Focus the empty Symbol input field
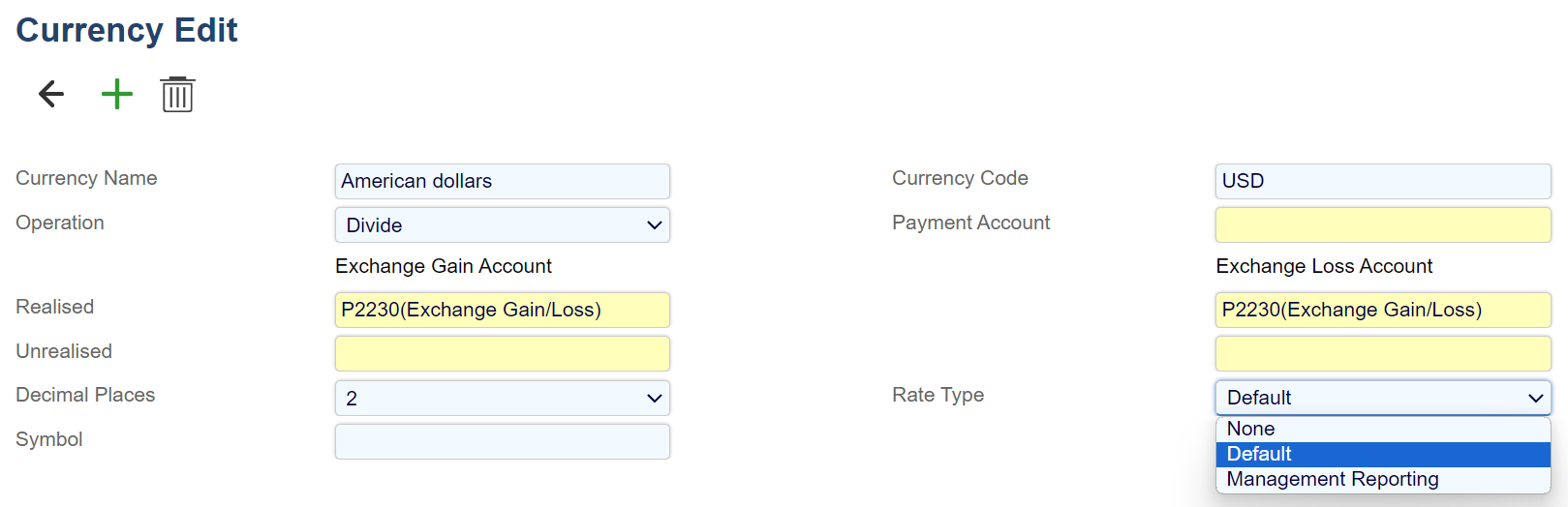Viewport: 1568px width, 507px height. click(x=502, y=441)
